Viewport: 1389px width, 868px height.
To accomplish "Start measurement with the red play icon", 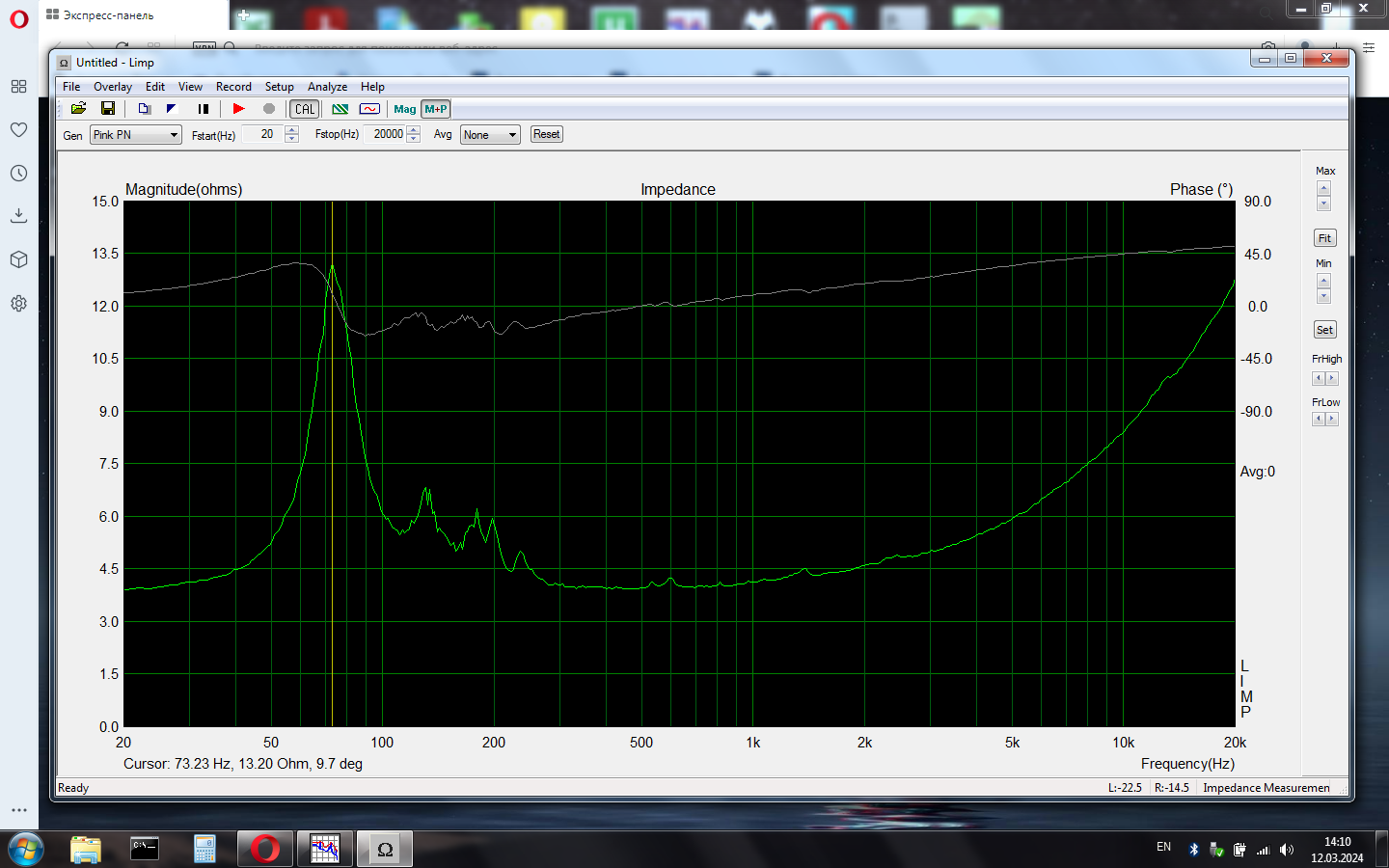I will 238,109.
